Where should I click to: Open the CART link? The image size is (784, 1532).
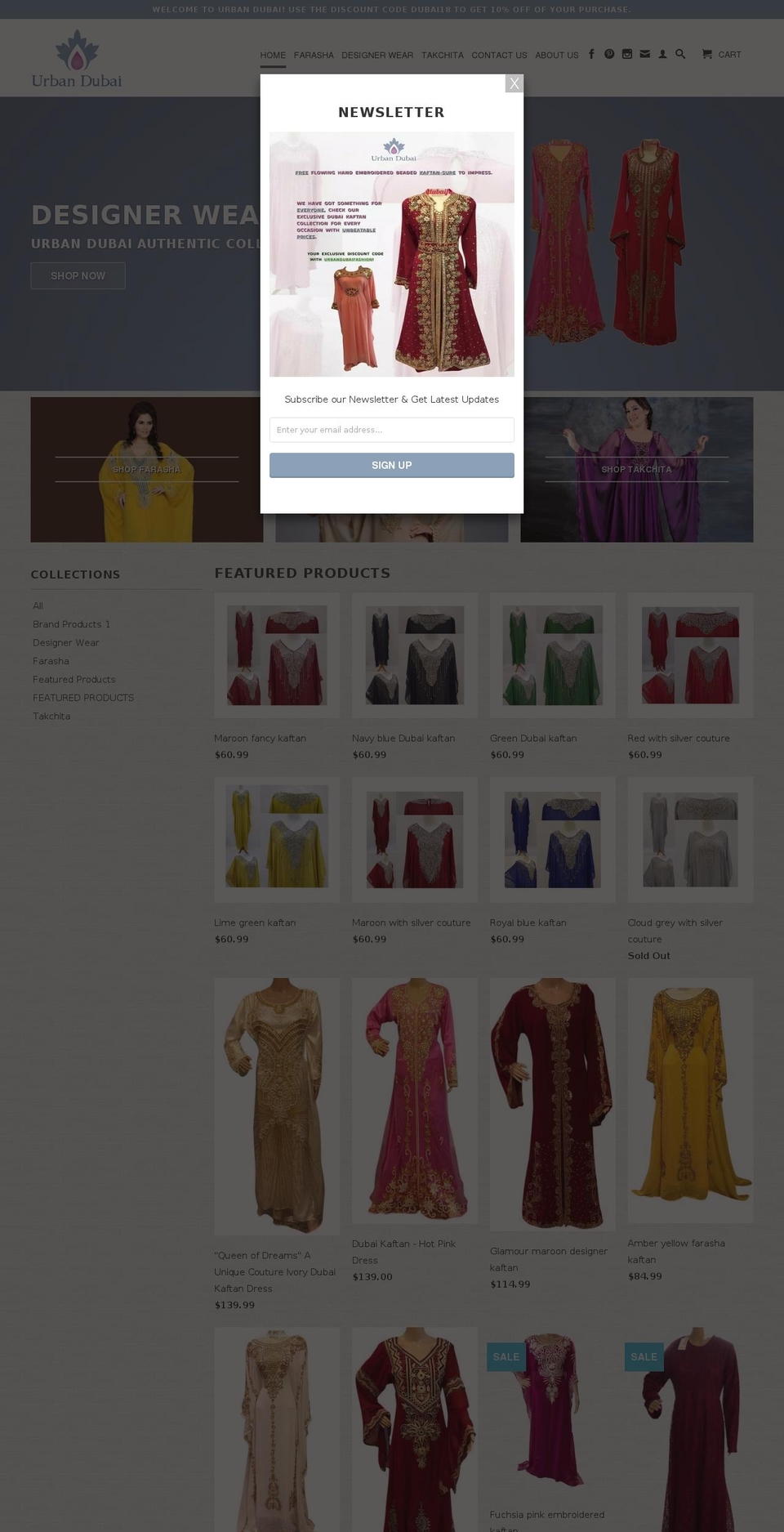[x=730, y=55]
